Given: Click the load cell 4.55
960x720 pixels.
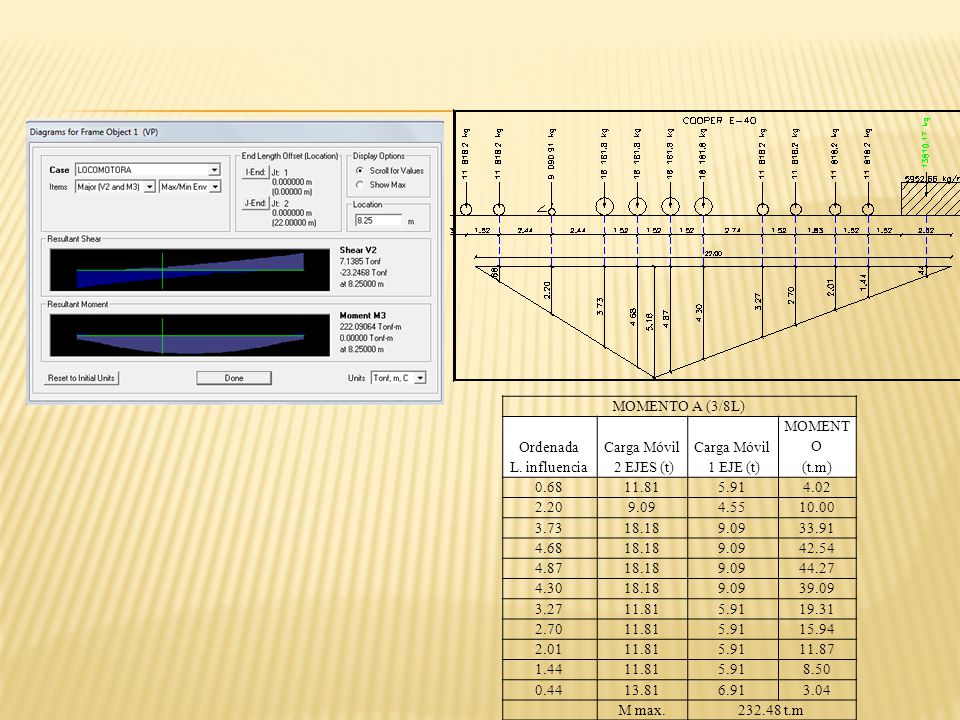Looking at the screenshot, I should click(732, 508).
